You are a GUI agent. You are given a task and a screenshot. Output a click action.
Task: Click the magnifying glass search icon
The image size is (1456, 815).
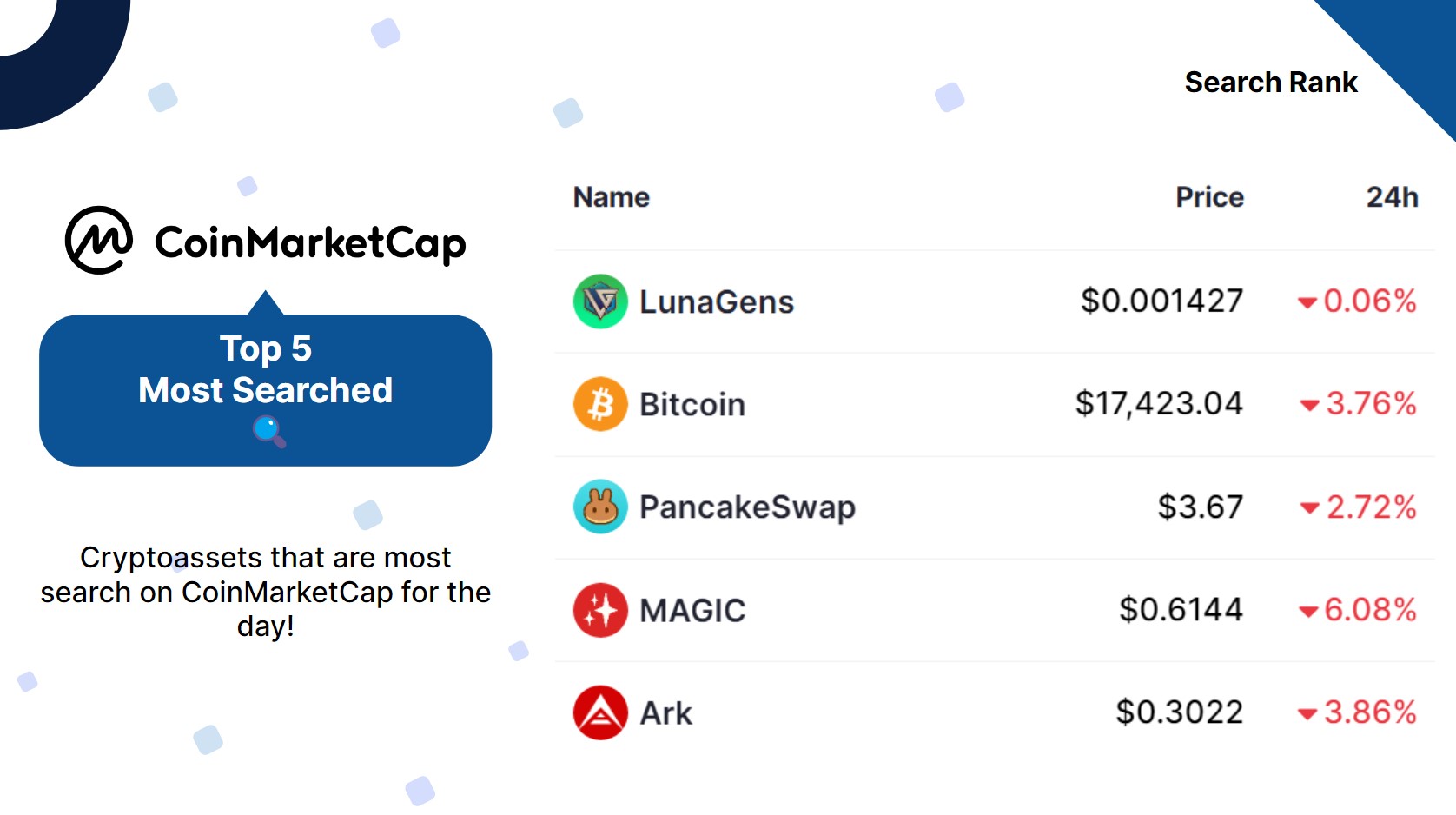pyautogui.click(x=268, y=431)
